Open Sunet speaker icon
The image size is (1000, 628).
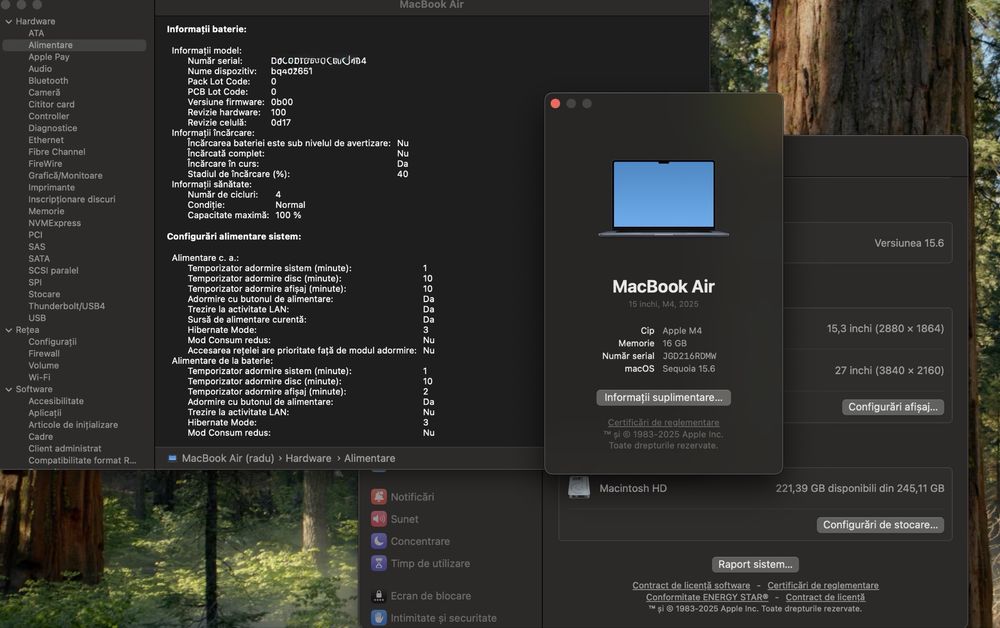point(379,519)
